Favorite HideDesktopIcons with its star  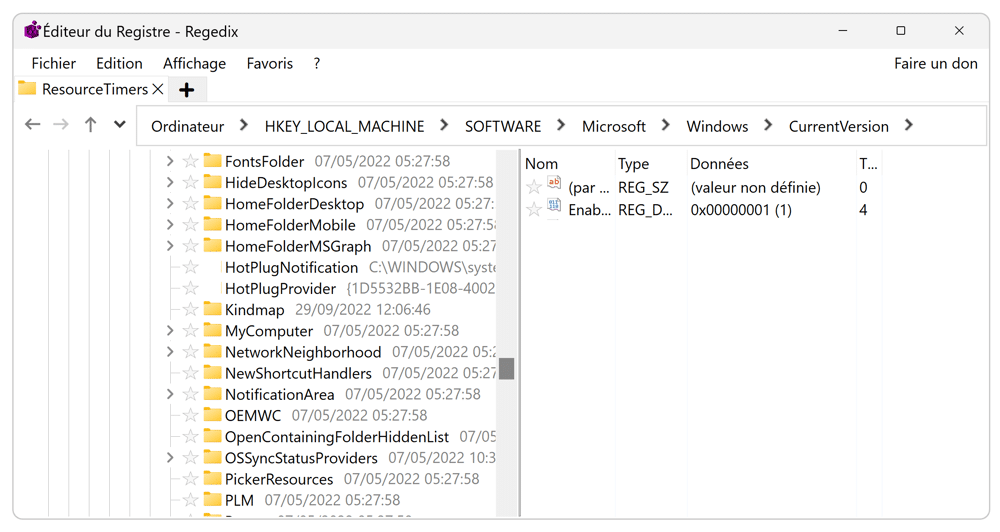tap(190, 182)
